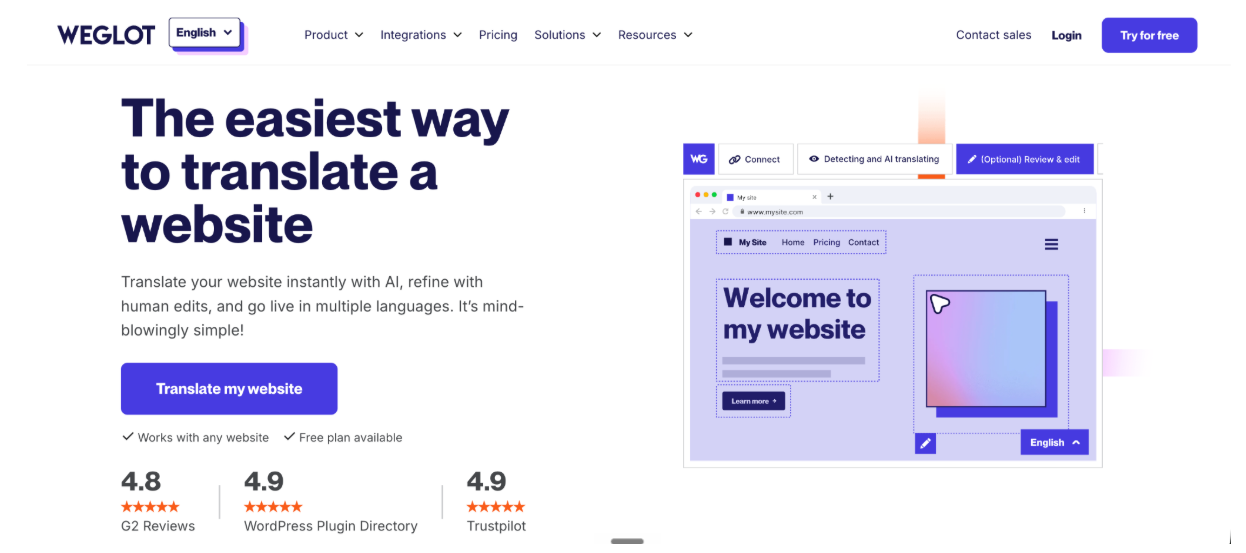Click the My Site demo logo
1246x553 pixels.
pyautogui.click(x=745, y=242)
